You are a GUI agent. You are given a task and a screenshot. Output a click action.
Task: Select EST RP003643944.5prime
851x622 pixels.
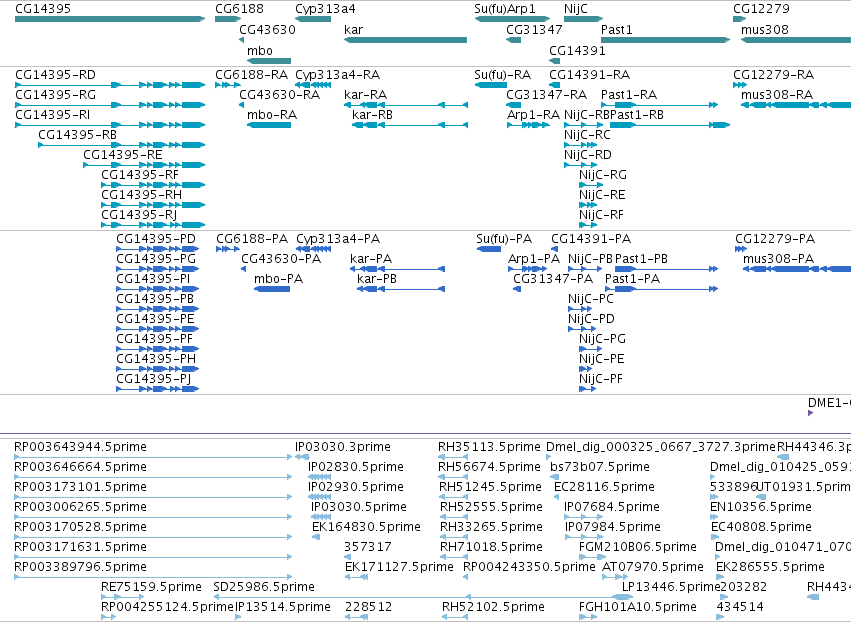click(153, 457)
